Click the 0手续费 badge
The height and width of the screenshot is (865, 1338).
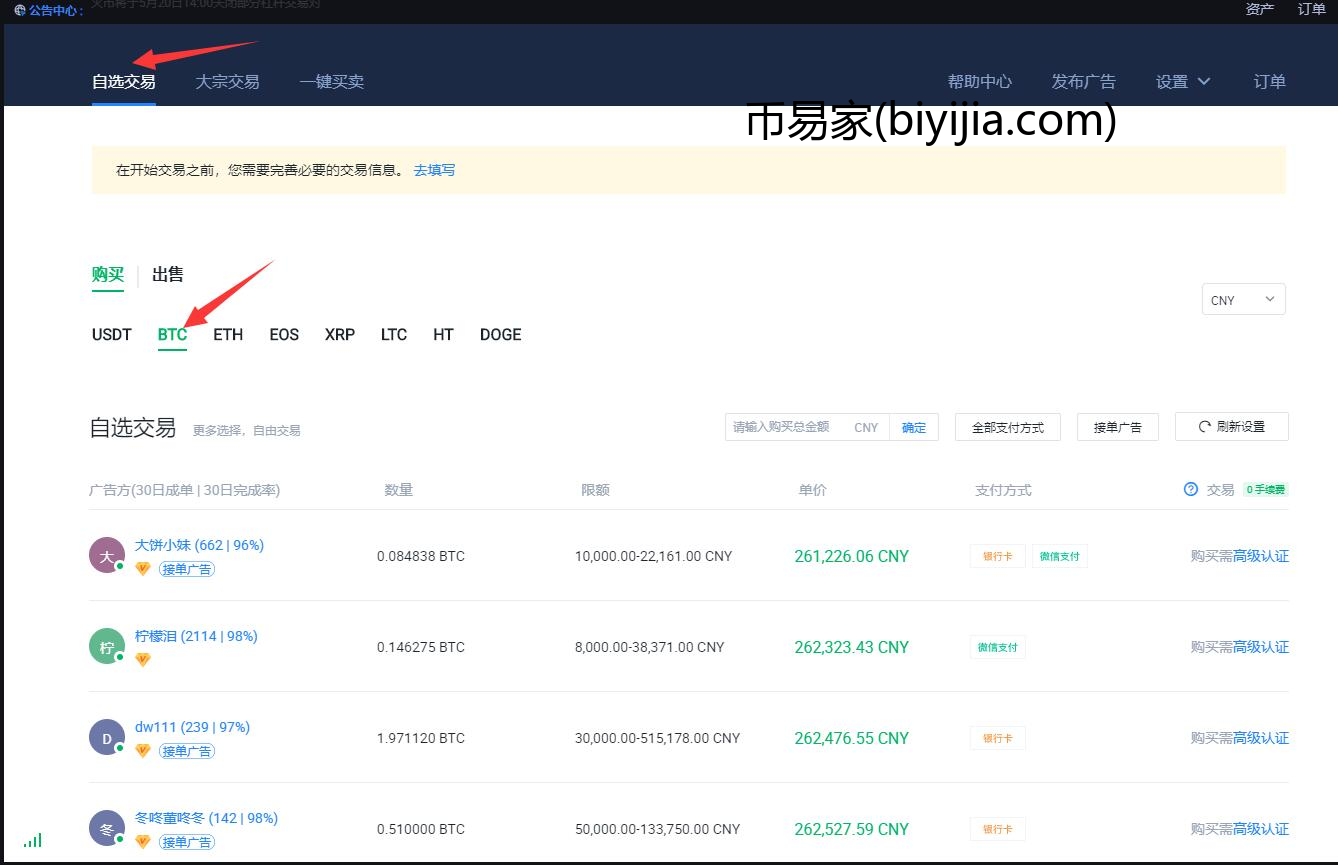pyautogui.click(x=1266, y=490)
